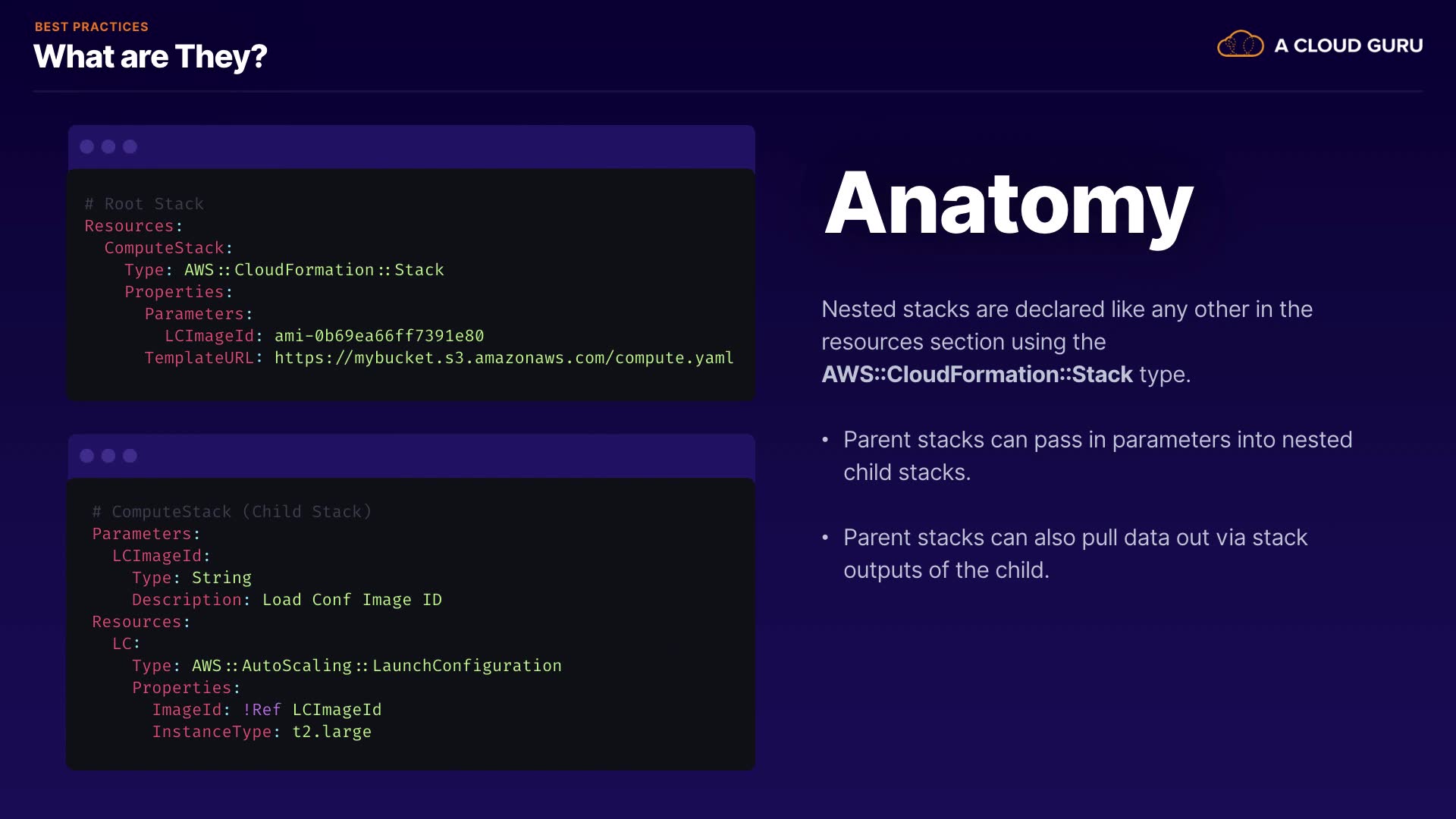Click the third dot in the Child Stack window
This screenshot has width=1456, height=819.
pyautogui.click(x=130, y=456)
